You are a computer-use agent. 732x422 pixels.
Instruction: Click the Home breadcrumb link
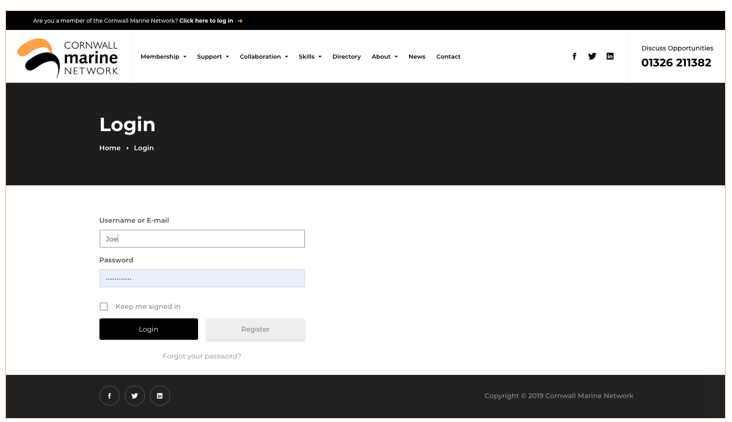(x=110, y=148)
